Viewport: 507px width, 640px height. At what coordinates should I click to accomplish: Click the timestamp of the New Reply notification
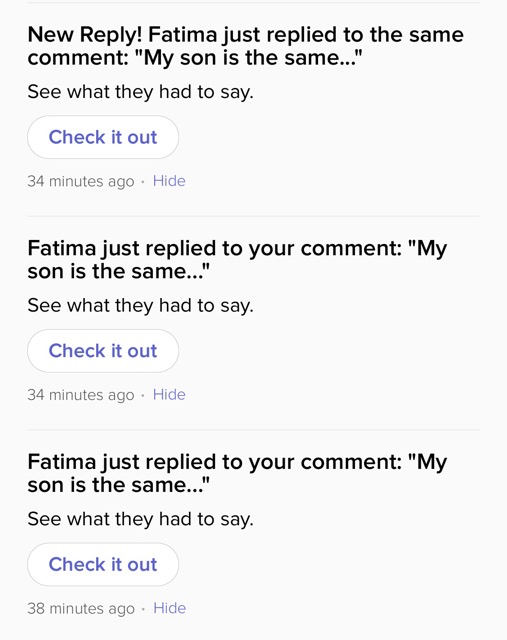click(81, 181)
